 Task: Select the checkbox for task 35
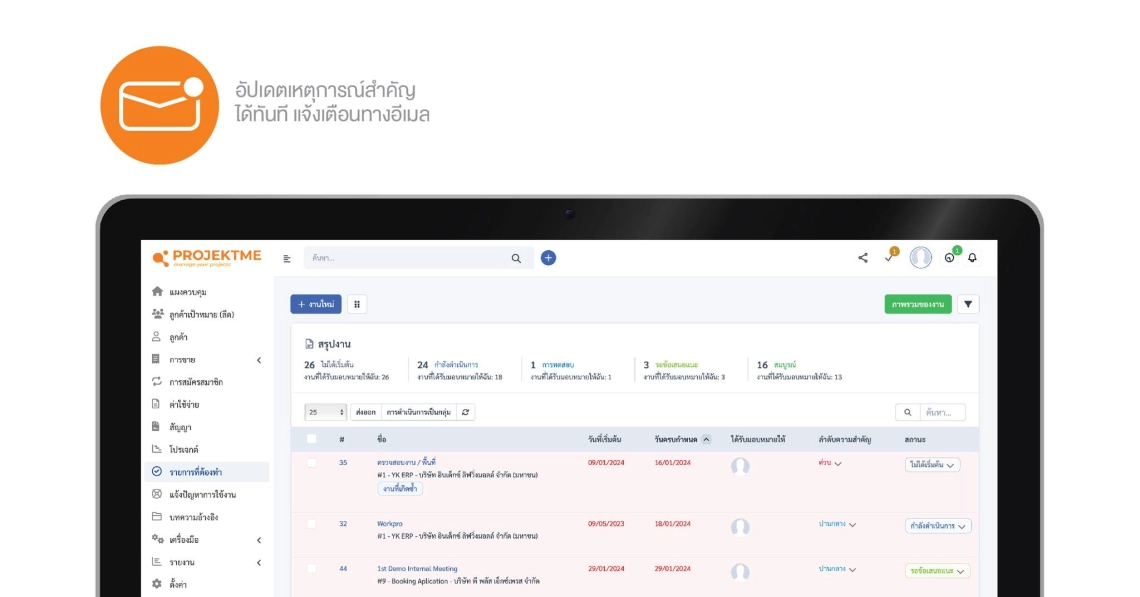(x=311, y=463)
